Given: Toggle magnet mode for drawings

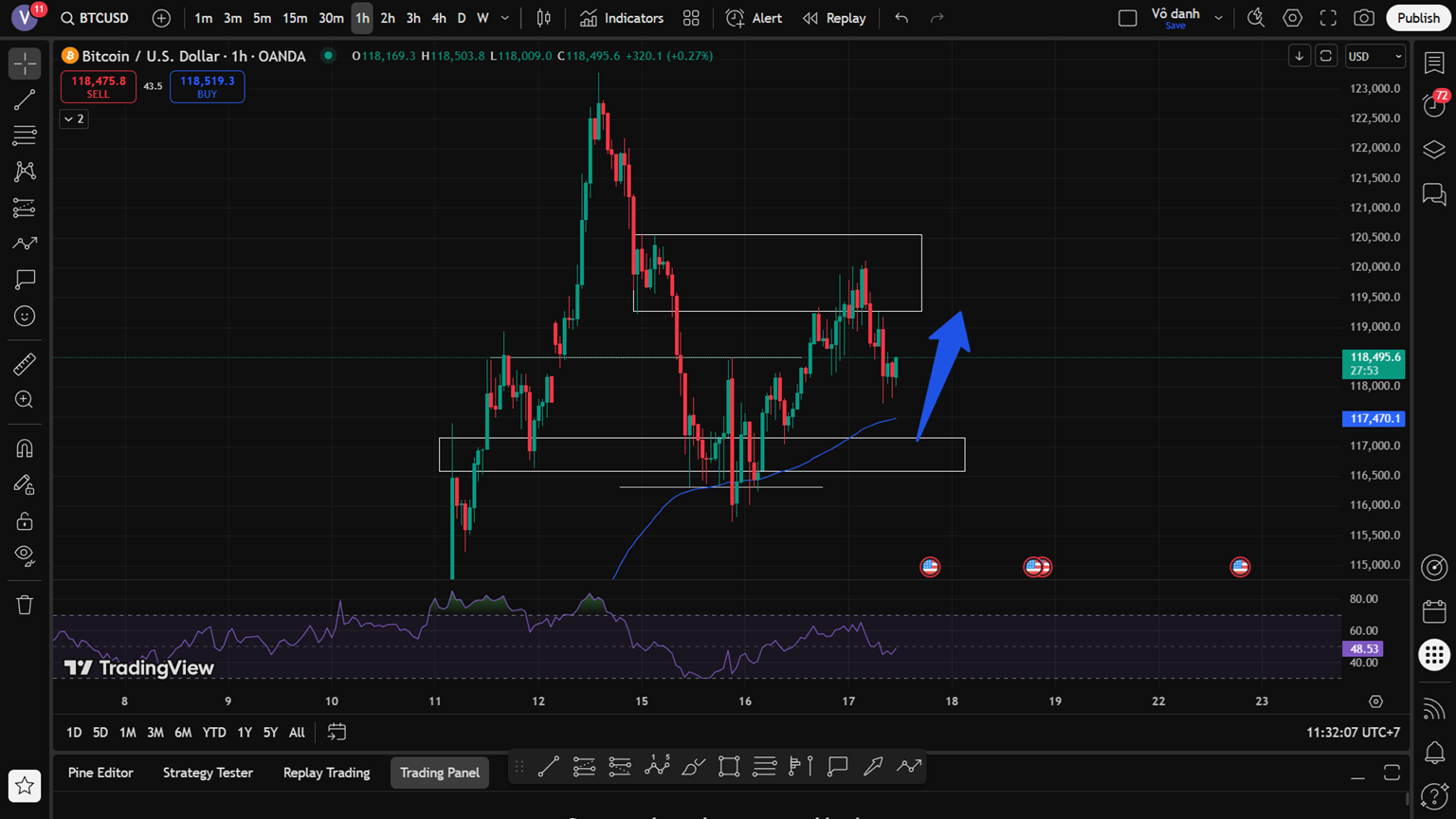Looking at the screenshot, I should [25, 448].
